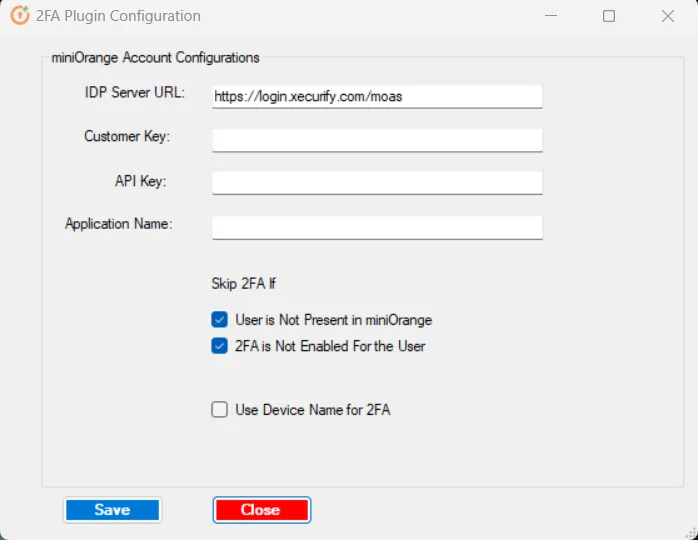Toggle 2FA is Not Enabled For the User

click(x=219, y=346)
